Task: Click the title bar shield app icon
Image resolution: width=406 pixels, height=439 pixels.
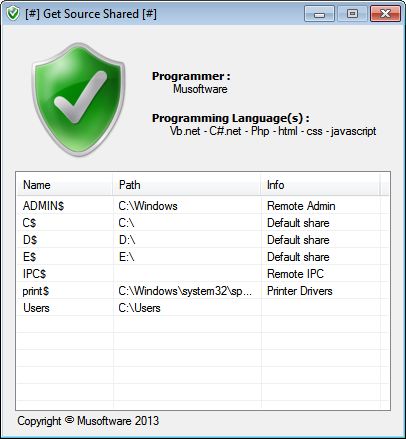Action: click(x=13, y=14)
